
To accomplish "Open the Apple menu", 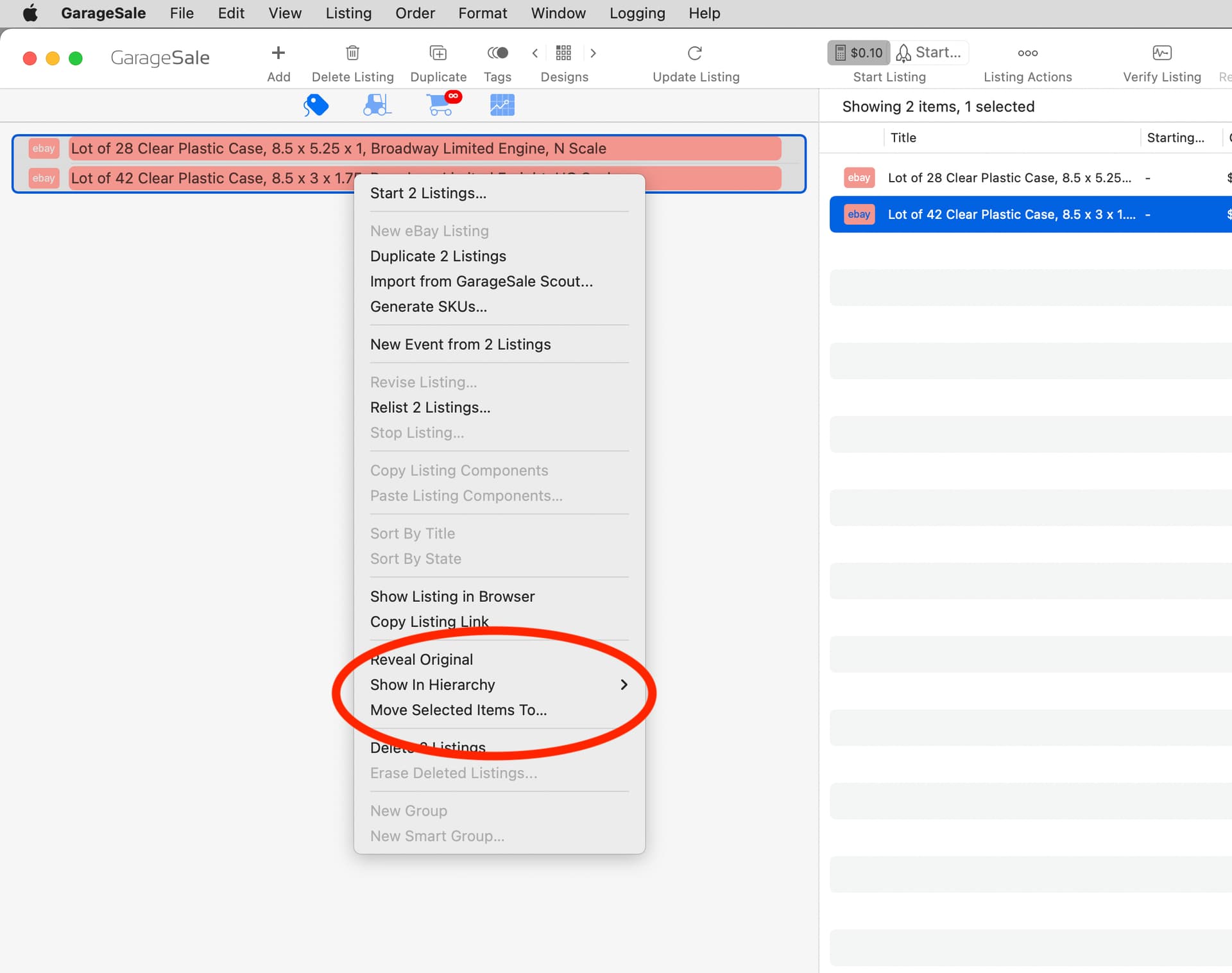I will [30, 13].
